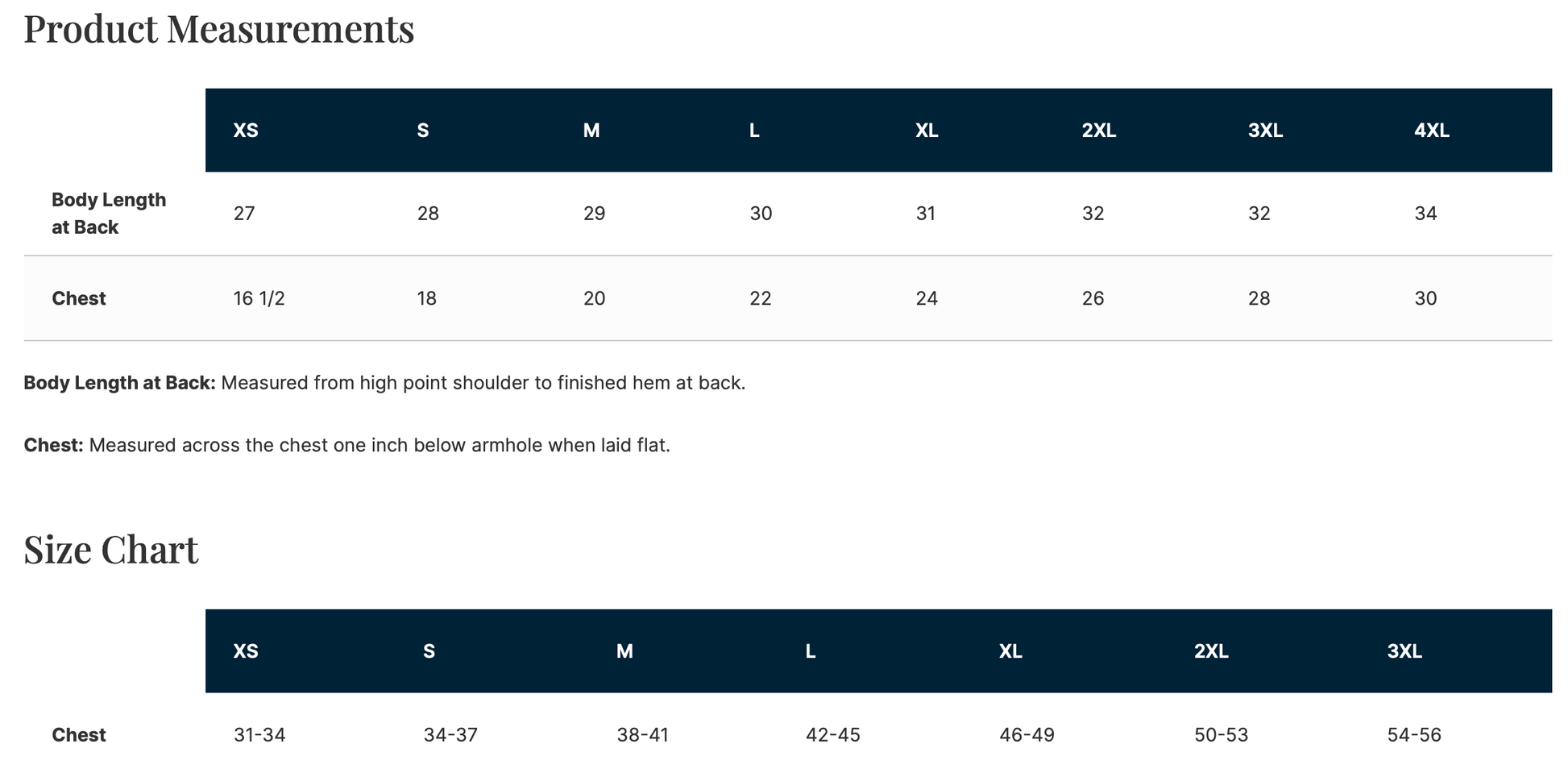The width and height of the screenshot is (1568, 773).
Task: Click the Size Chart heading
Action: 110,550
